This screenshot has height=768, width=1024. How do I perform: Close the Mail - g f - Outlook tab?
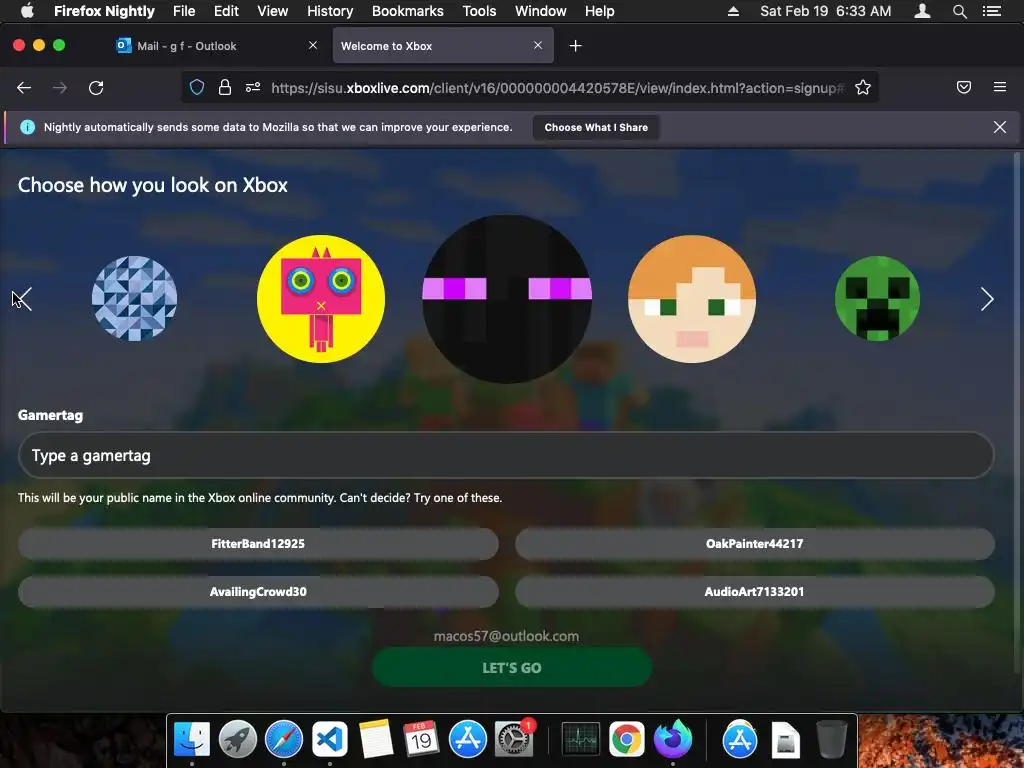tap(313, 45)
